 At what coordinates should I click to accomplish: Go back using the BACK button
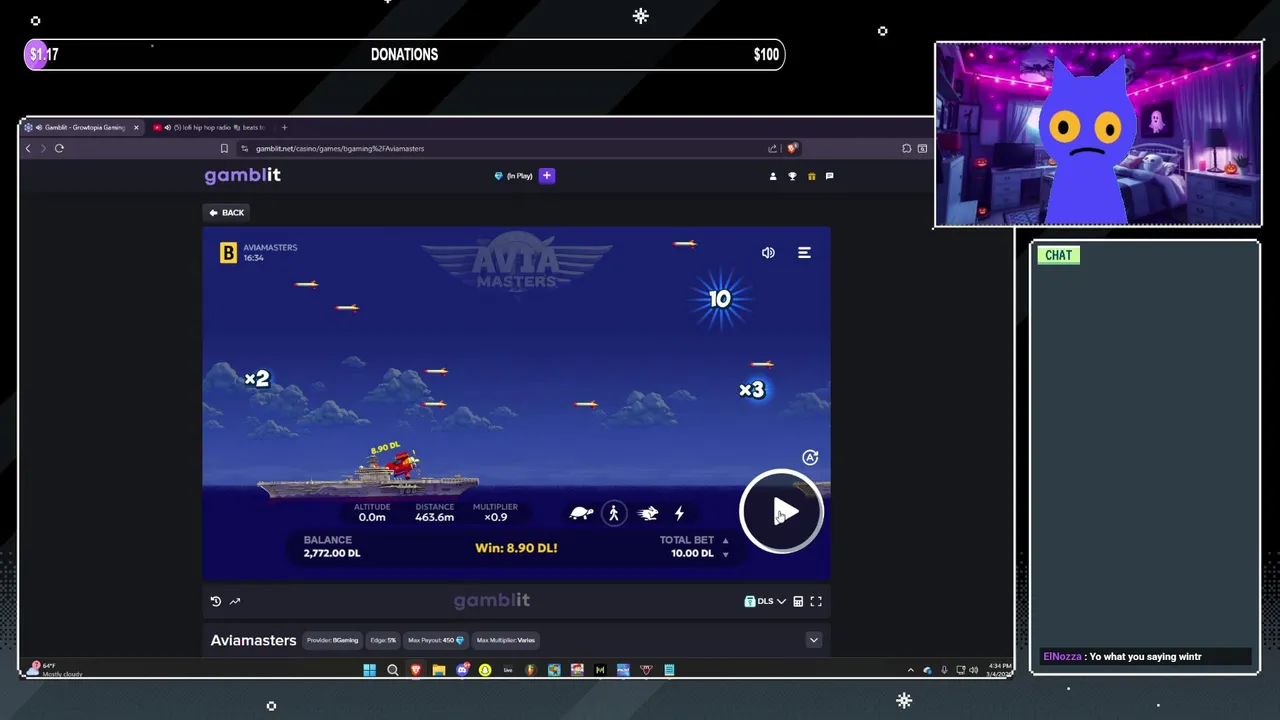click(226, 212)
